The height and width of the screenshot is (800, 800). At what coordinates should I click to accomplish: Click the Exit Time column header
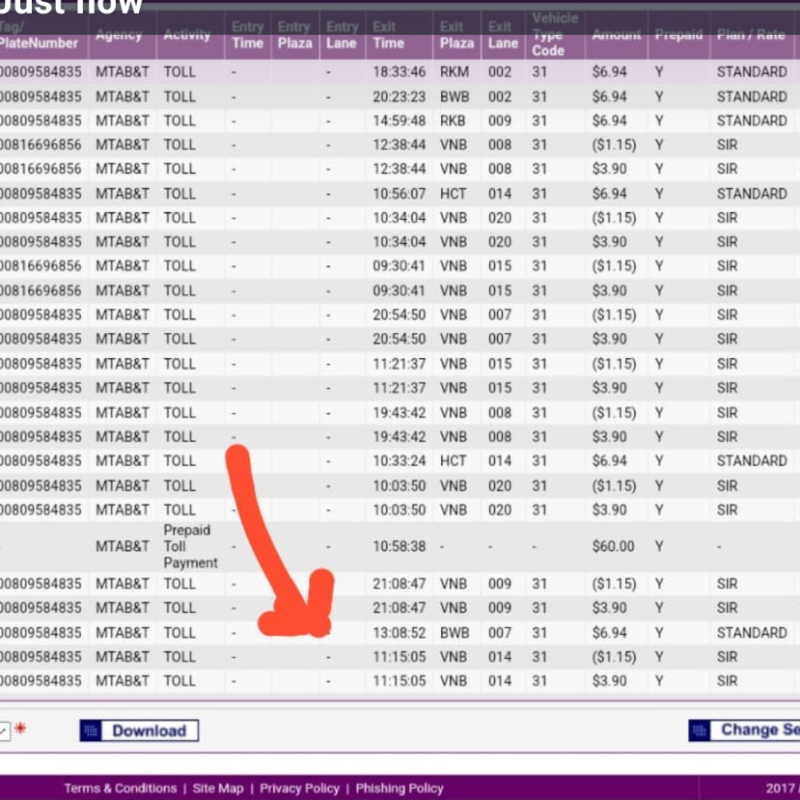point(388,35)
